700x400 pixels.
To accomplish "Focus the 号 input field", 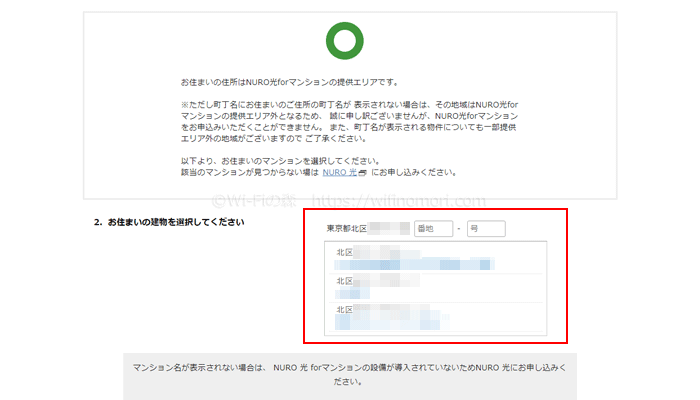I will click(486, 229).
